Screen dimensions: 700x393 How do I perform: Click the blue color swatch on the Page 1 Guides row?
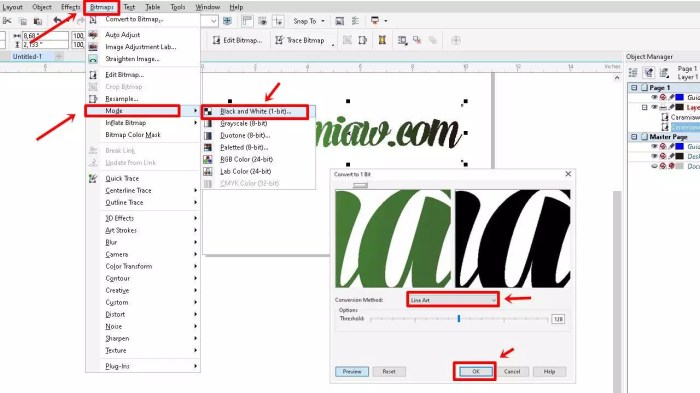[x=679, y=97]
